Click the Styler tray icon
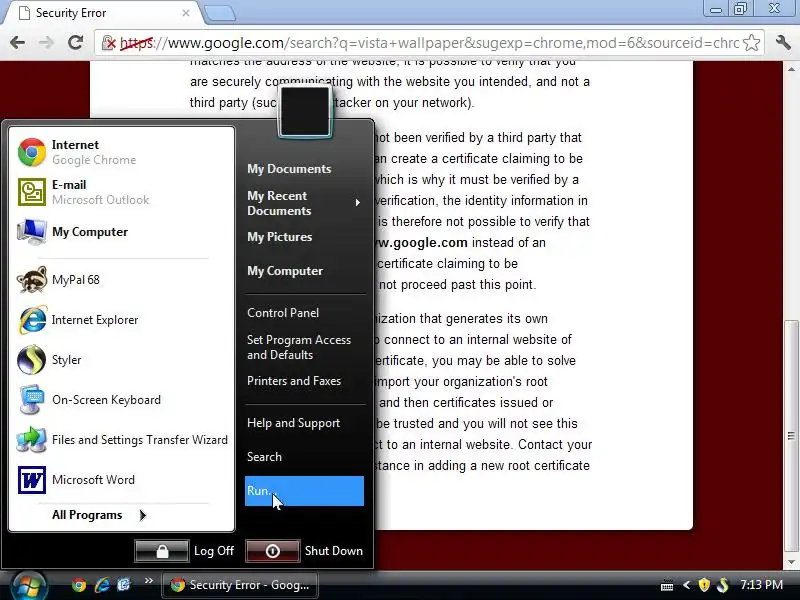The width and height of the screenshot is (800, 600). click(x=722, y=585)
